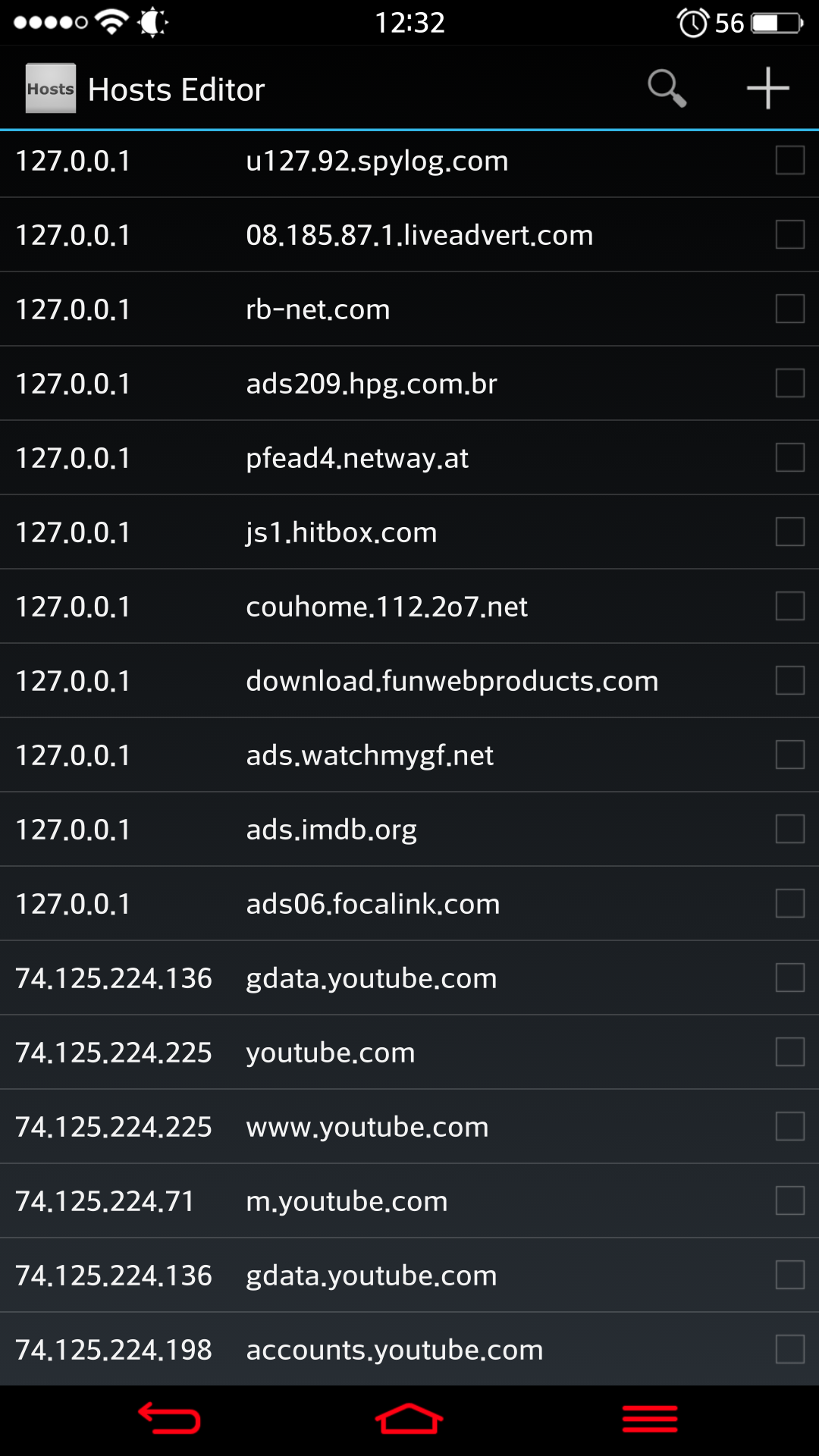819x1456 pixels.
Task: Tap the red back navigation arrow
Action: (169, 1418)
